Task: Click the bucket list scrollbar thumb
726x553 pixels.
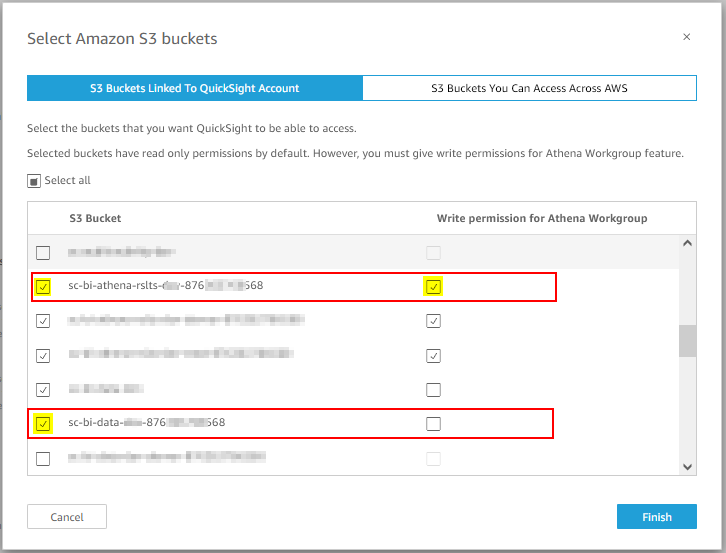Action: click(x=688, y=341)
